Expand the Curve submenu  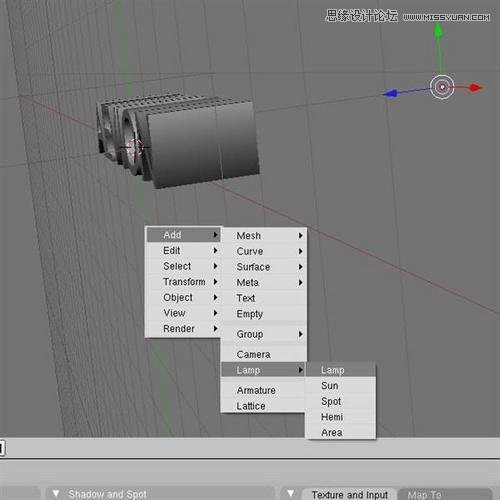click(x=264, y=251)
